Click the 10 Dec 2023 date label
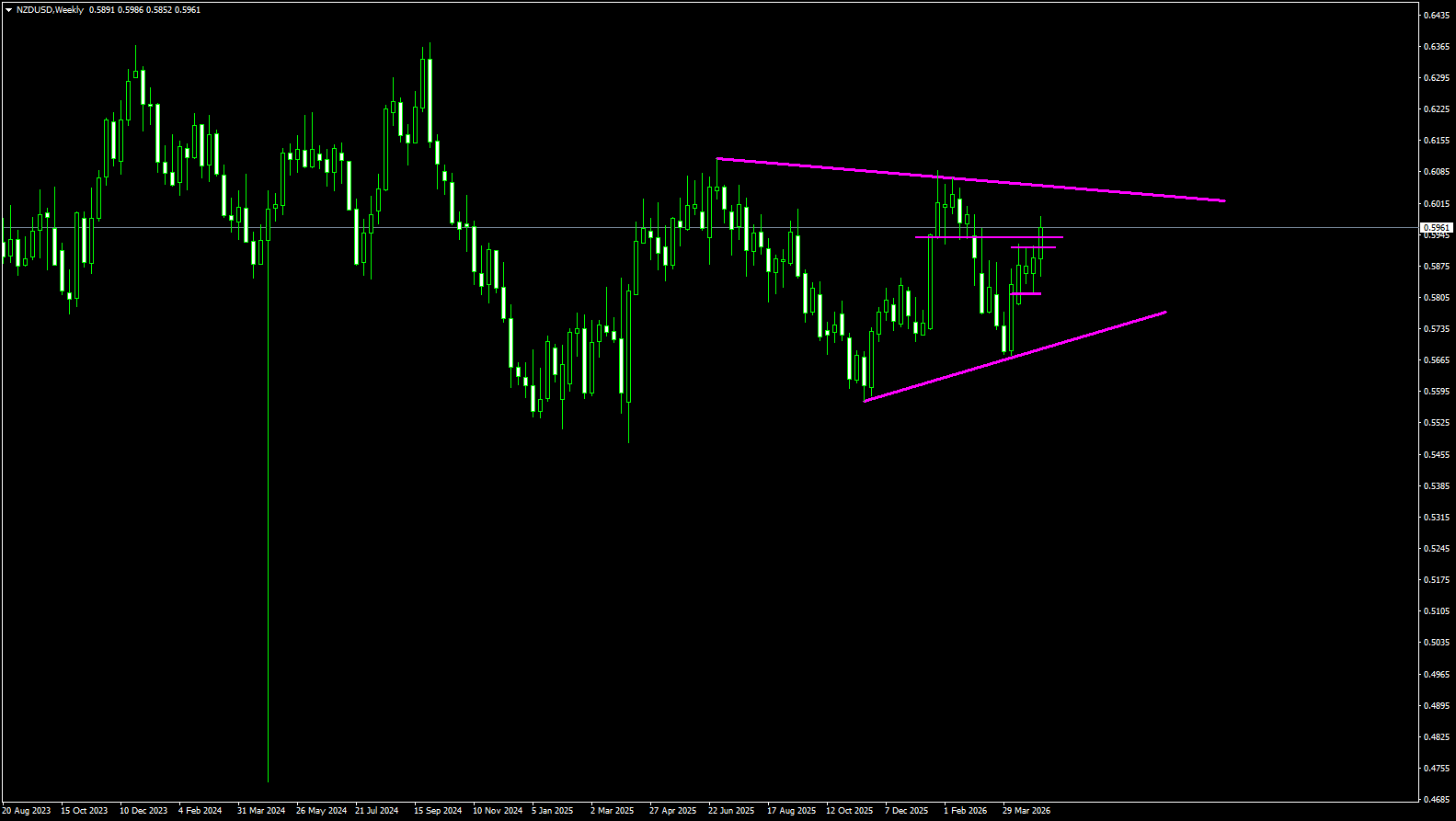 (143, 811)
